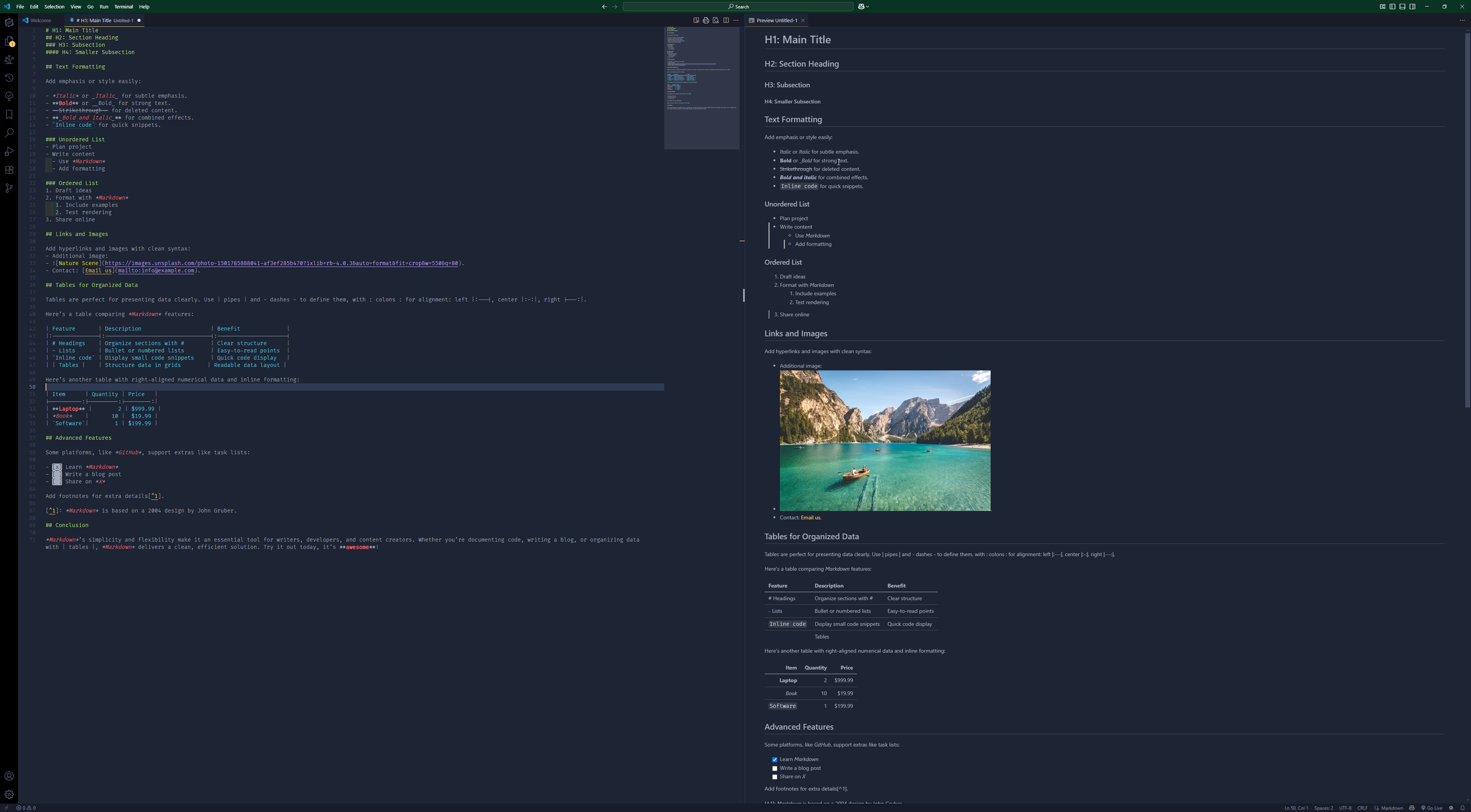Click the editor minimap slider
The height and width of the screenshot is (812, 1471).
701,88
